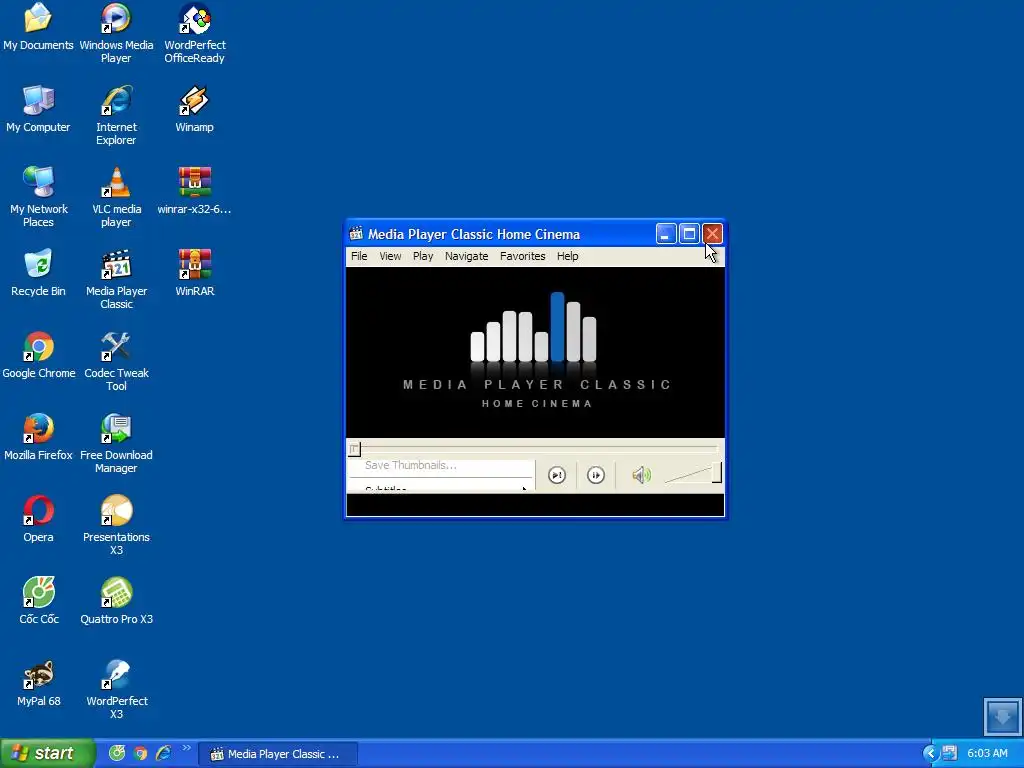Launch Chrome from the quick launch bar
Image resolution: width=1024 pixels, height=768 pixels.
coord(140,754)
